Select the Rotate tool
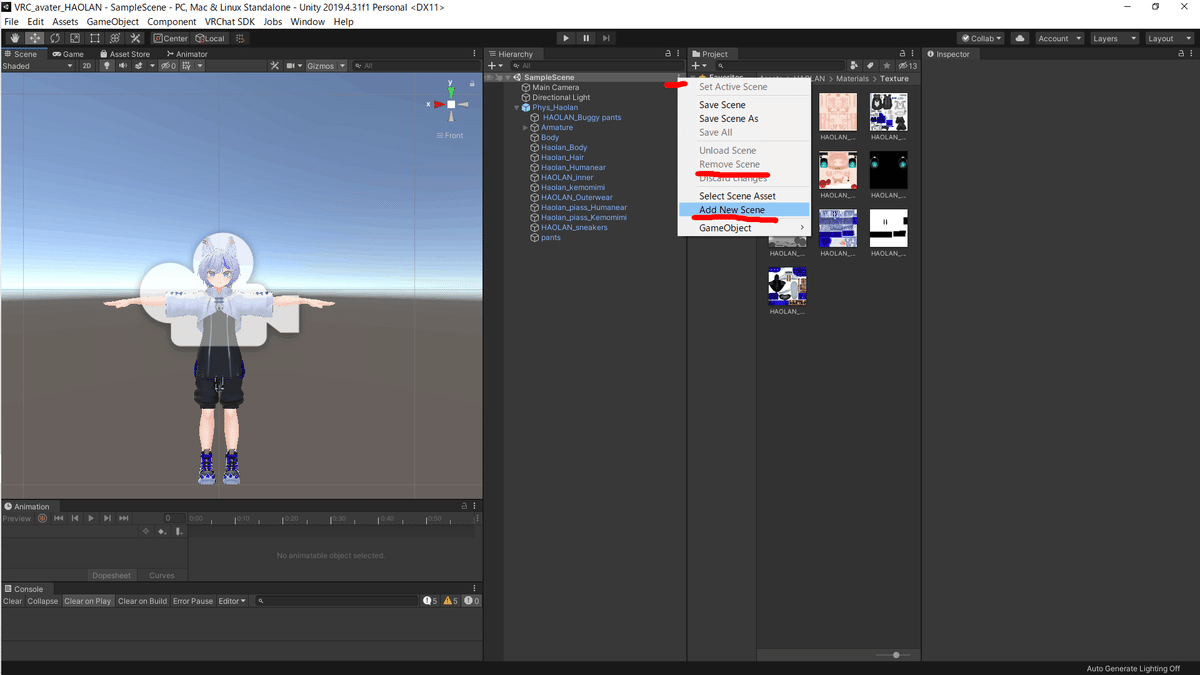 pos(53,38)
